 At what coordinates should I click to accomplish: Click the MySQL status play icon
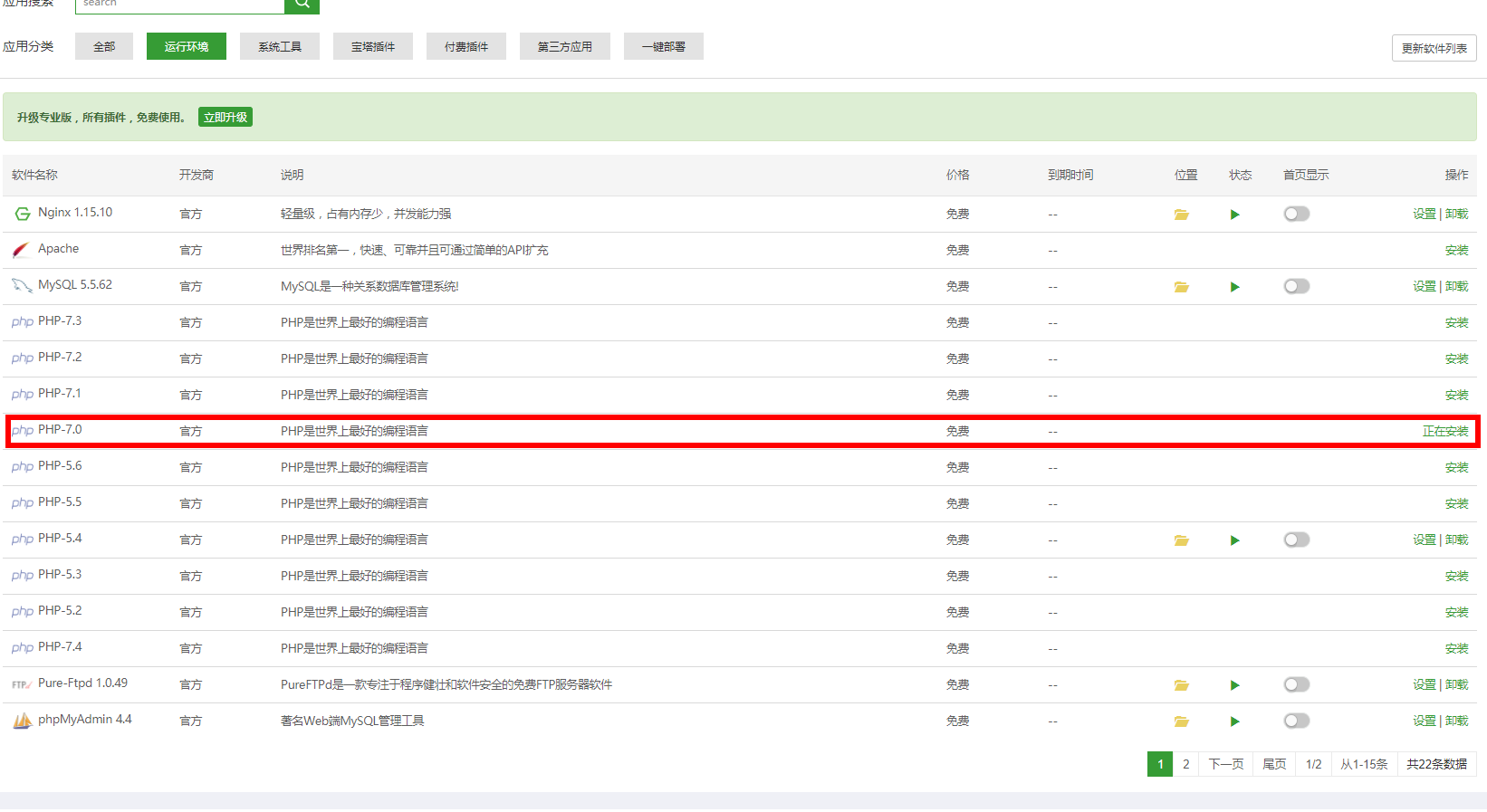pyautogui.click(x=1234, y=287)
